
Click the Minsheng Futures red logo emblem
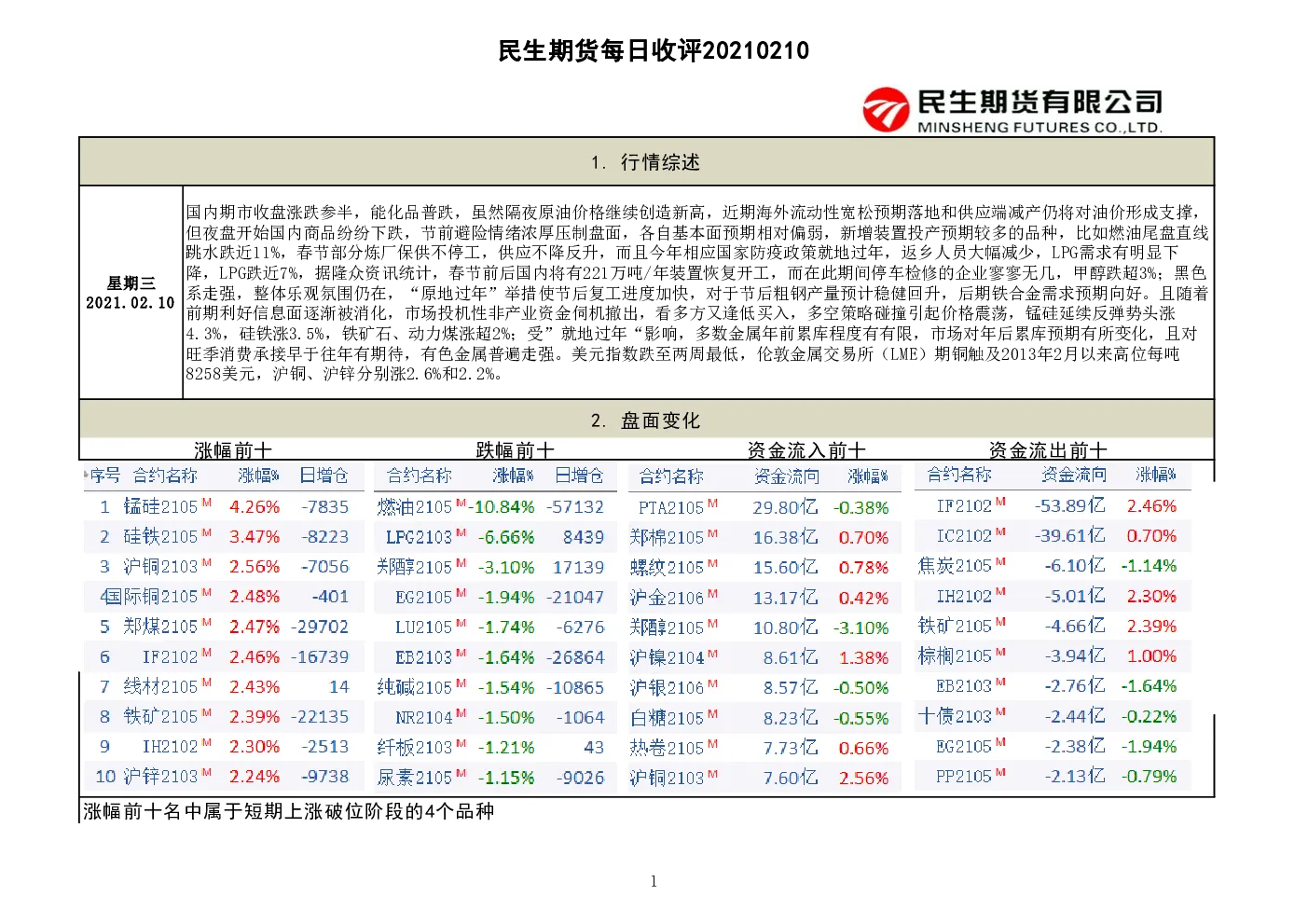coord(885,110)
